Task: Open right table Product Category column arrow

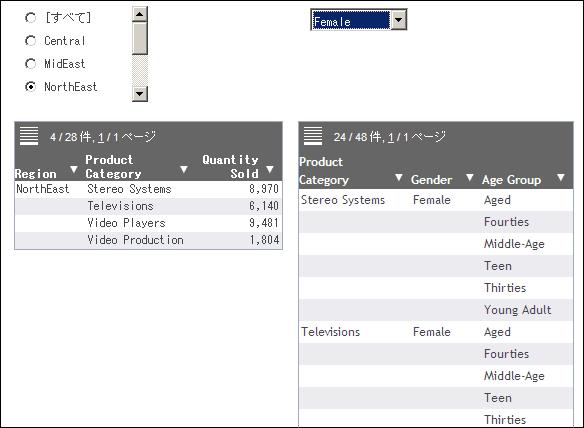Action: click(x=399, y=177)
